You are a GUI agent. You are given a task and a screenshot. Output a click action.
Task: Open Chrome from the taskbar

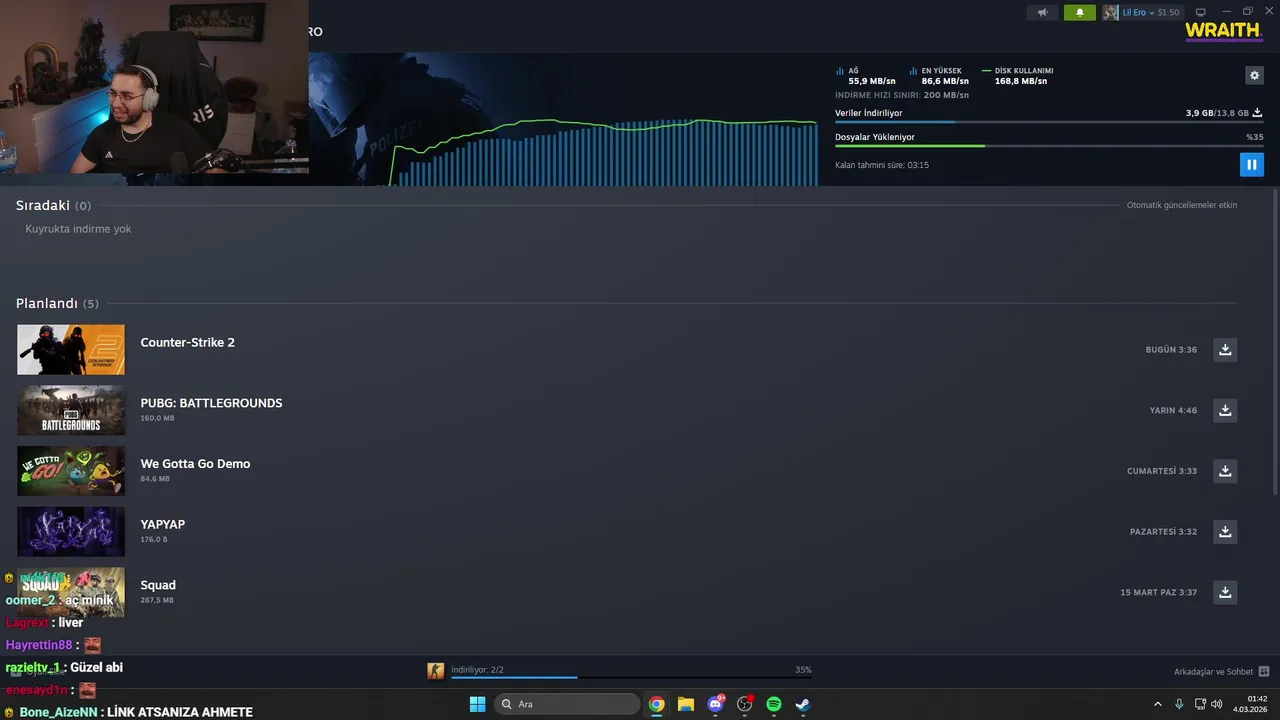point(656,704)
